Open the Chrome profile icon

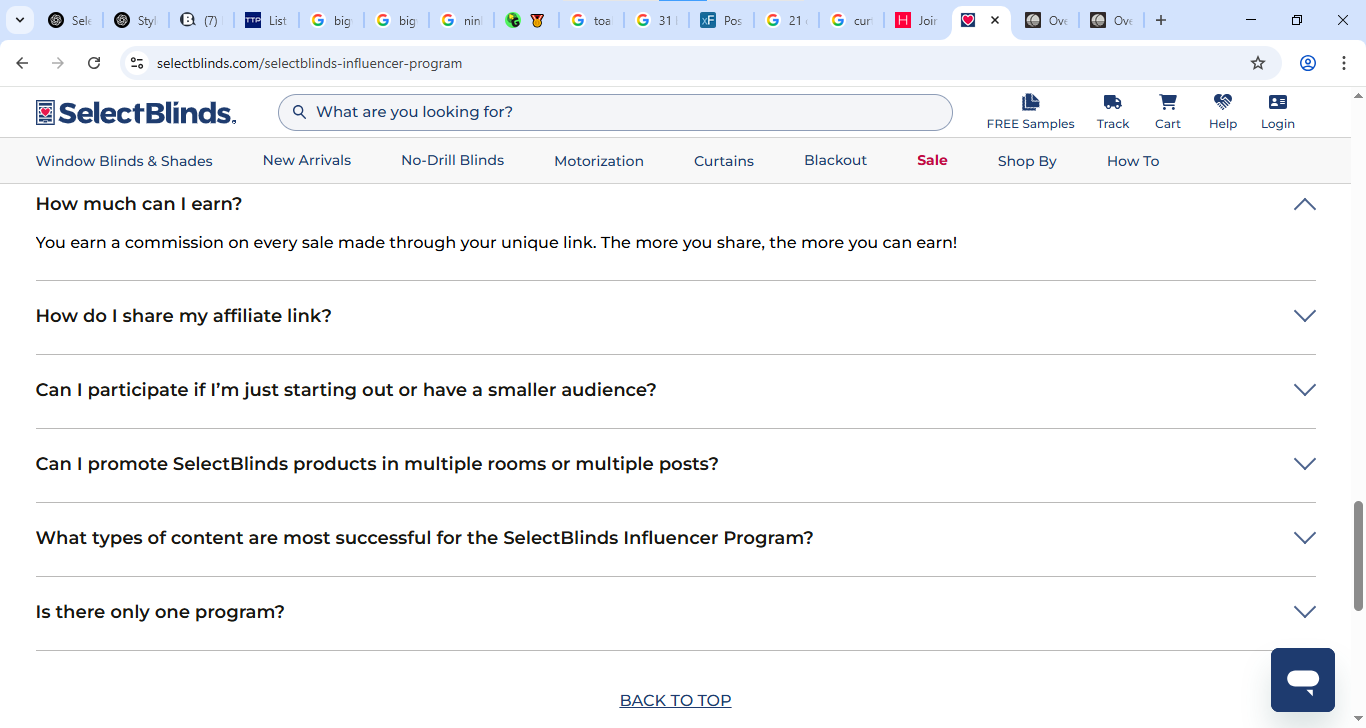tap(1307, 63)
